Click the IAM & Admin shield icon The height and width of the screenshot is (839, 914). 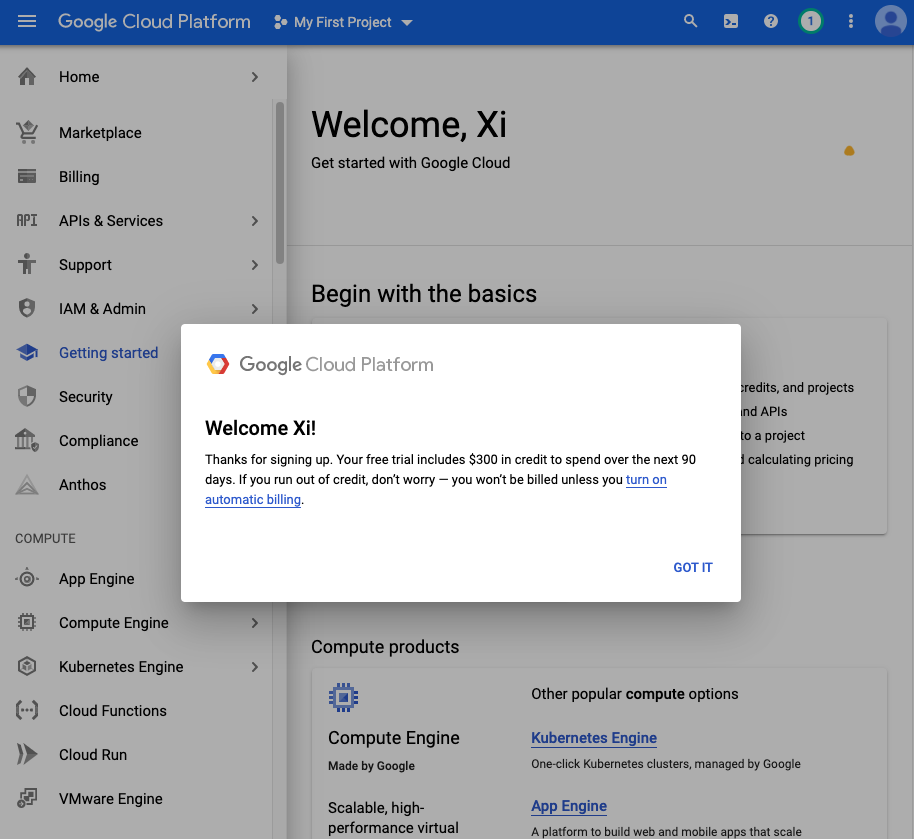pyautogui.click(x=27, y=308)
